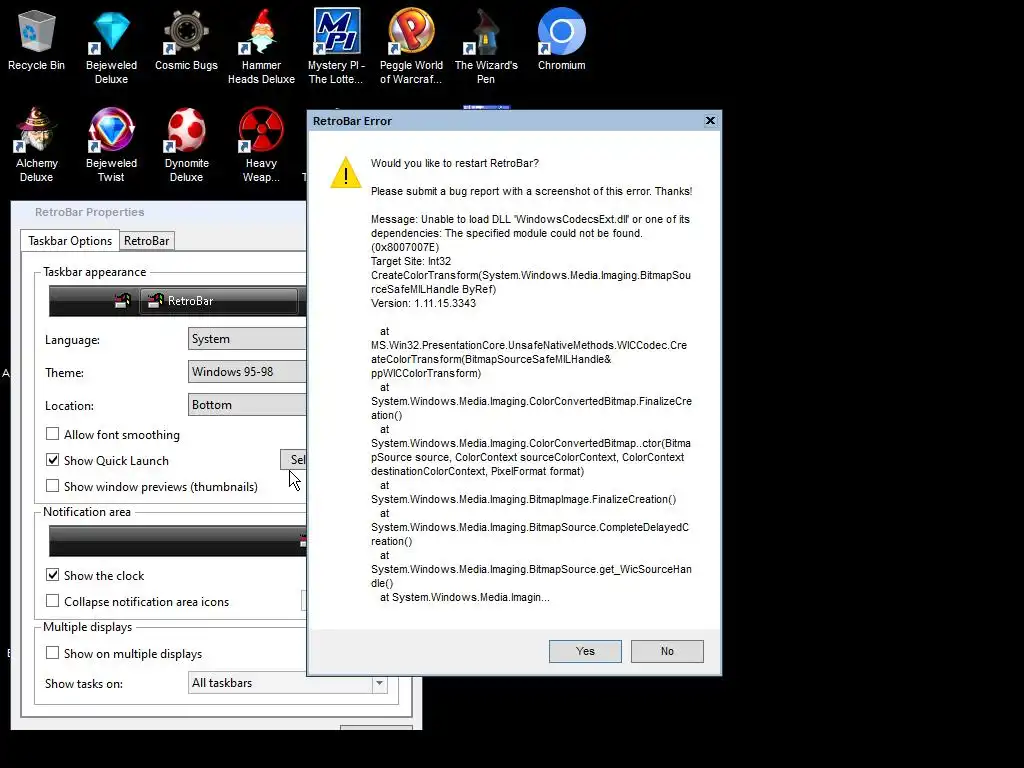Image resolution: width=1024 pixels, height=768 pixels.
Task: Select Peggle World of Warcraft icon
Action: click(x=411, y=46)
